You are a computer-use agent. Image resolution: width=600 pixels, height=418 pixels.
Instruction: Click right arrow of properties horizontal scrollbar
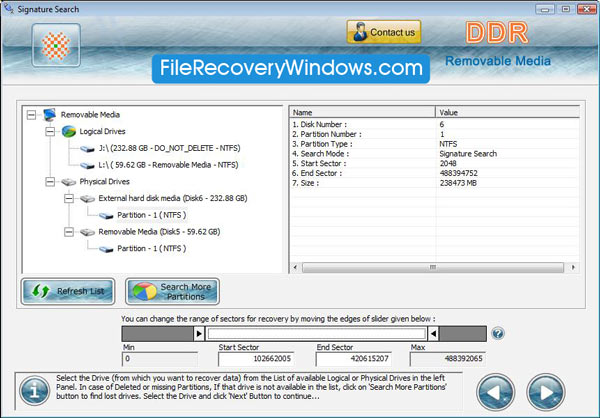pos(573,267)
